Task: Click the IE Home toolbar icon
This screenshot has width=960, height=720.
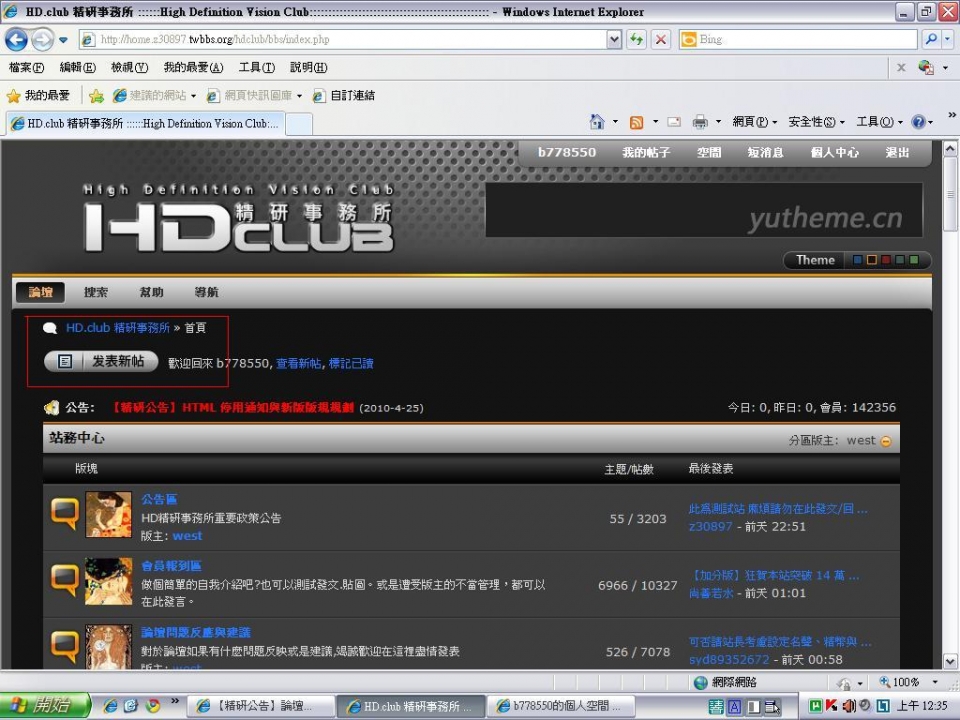Action: tap(597, 122)
